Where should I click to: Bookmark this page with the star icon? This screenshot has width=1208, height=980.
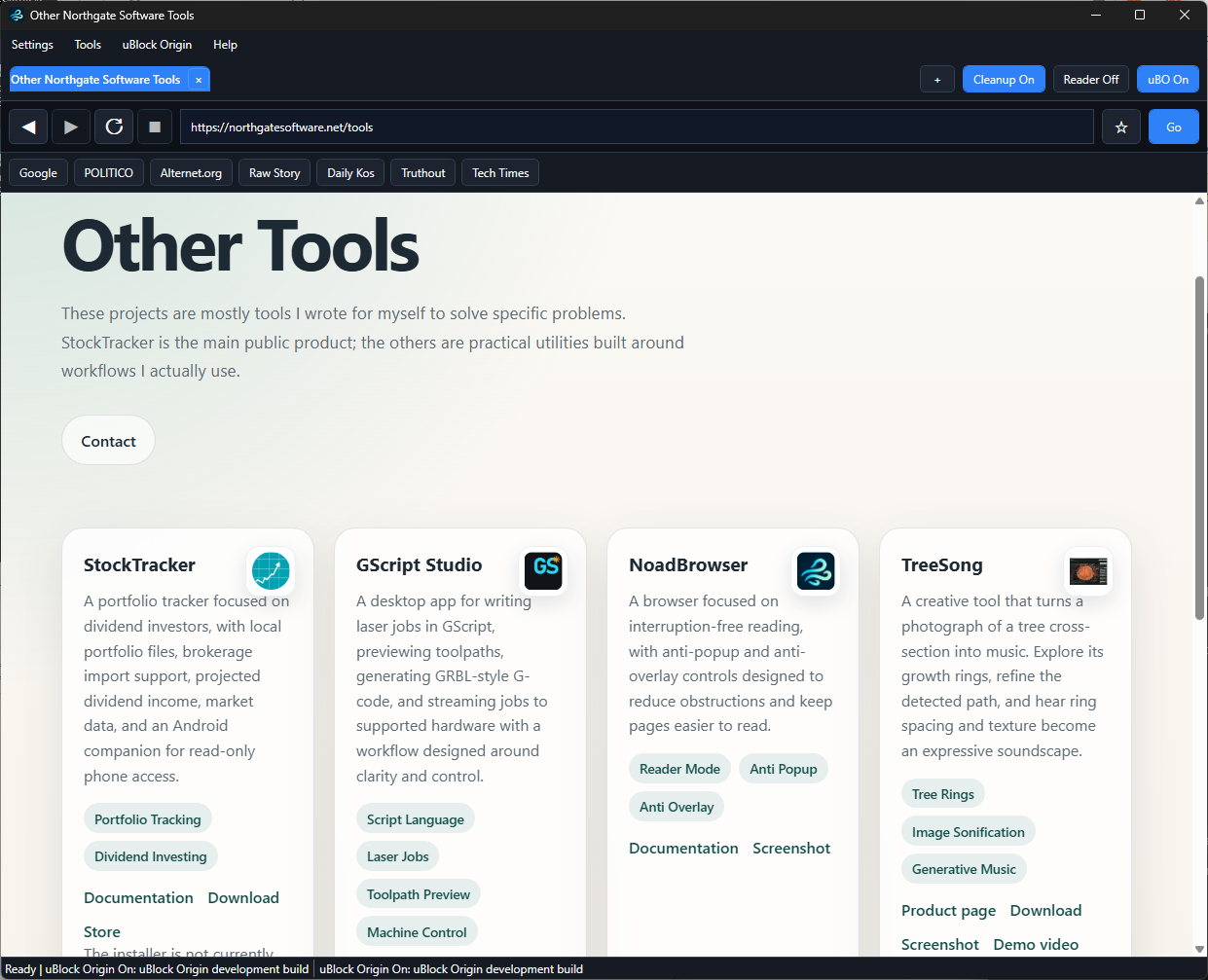tap(1121, 127)
